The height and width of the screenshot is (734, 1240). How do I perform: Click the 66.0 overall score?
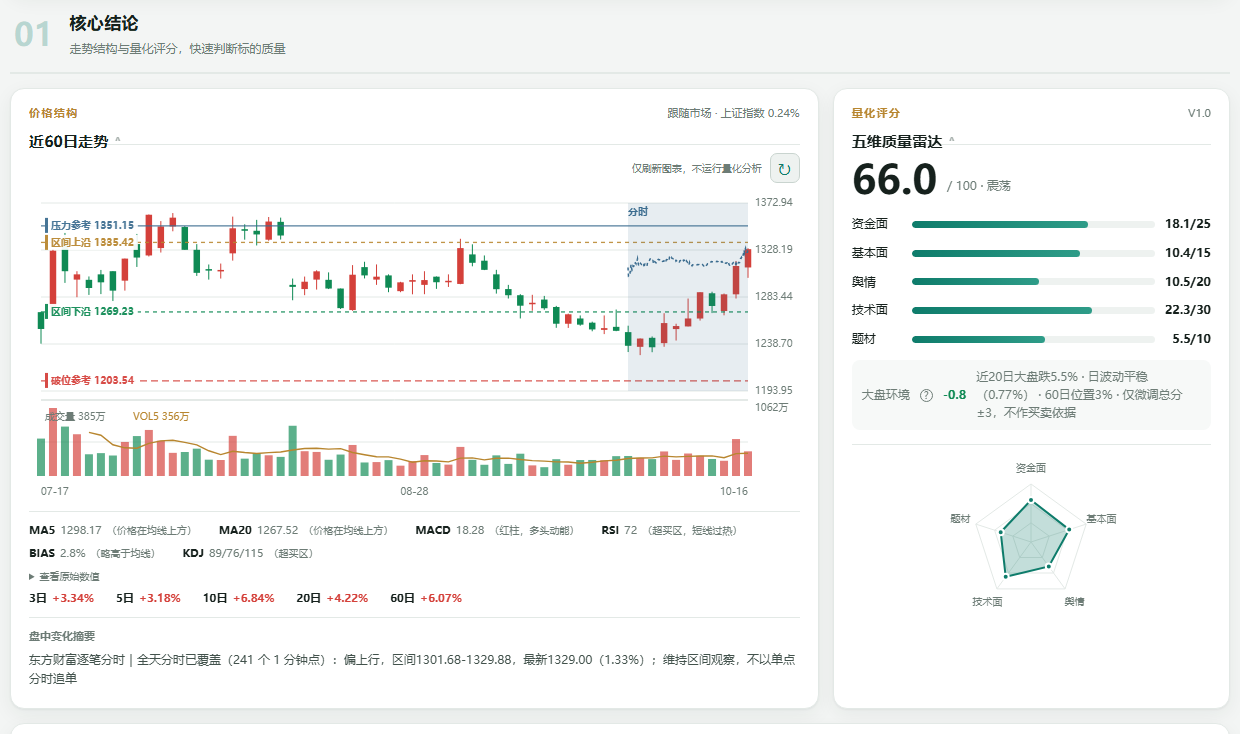(x=894, y=180)
